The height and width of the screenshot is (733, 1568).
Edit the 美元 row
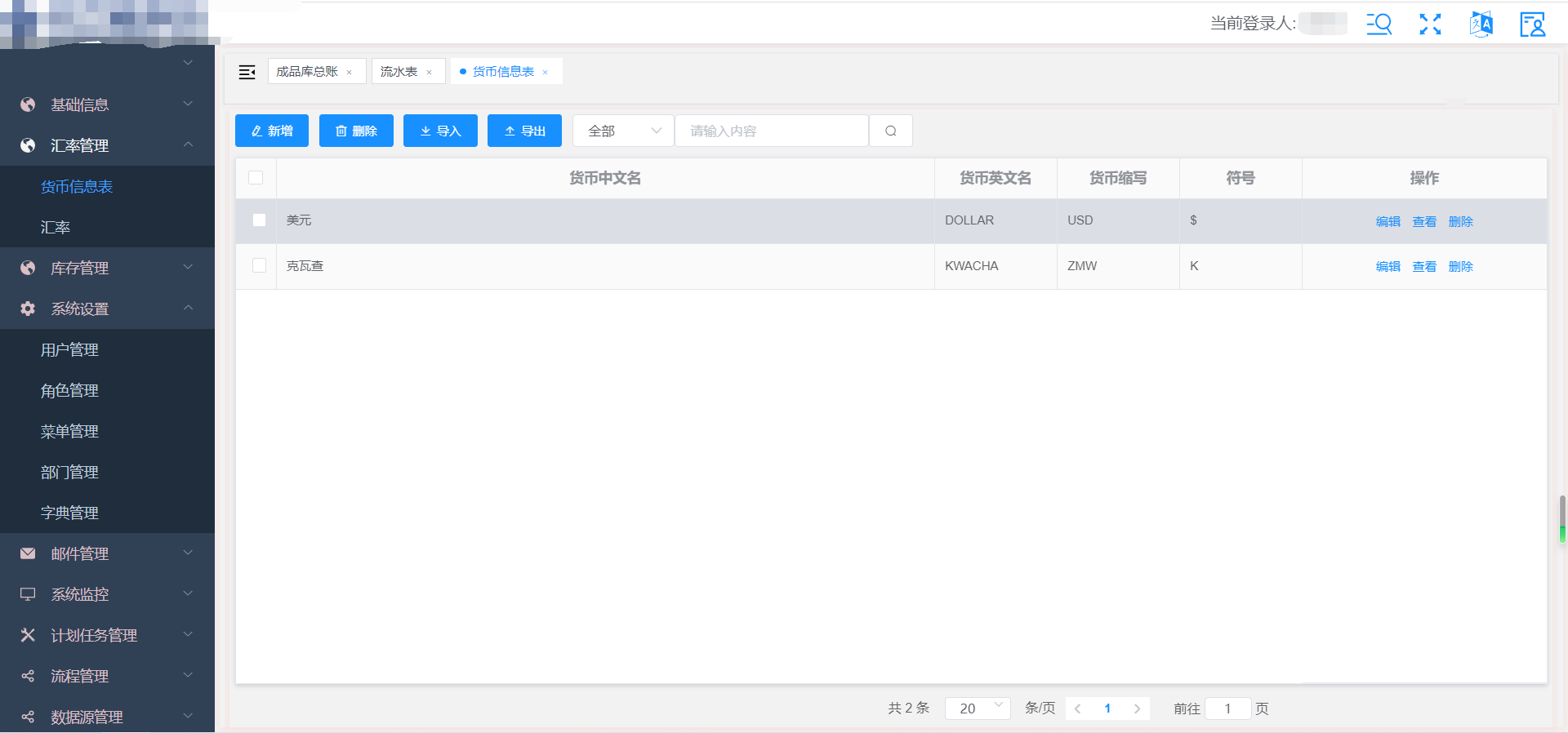(x=1388, y=221)
